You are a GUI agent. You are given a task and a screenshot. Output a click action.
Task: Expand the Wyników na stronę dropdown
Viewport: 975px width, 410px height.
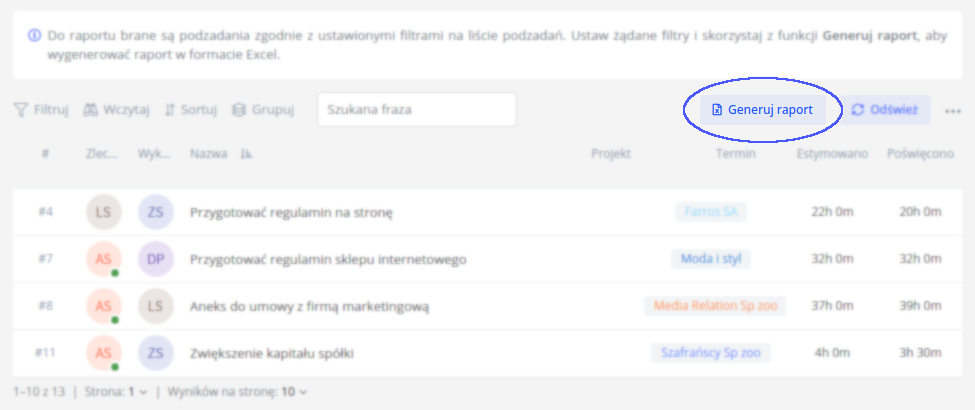(x=294, y=393)
